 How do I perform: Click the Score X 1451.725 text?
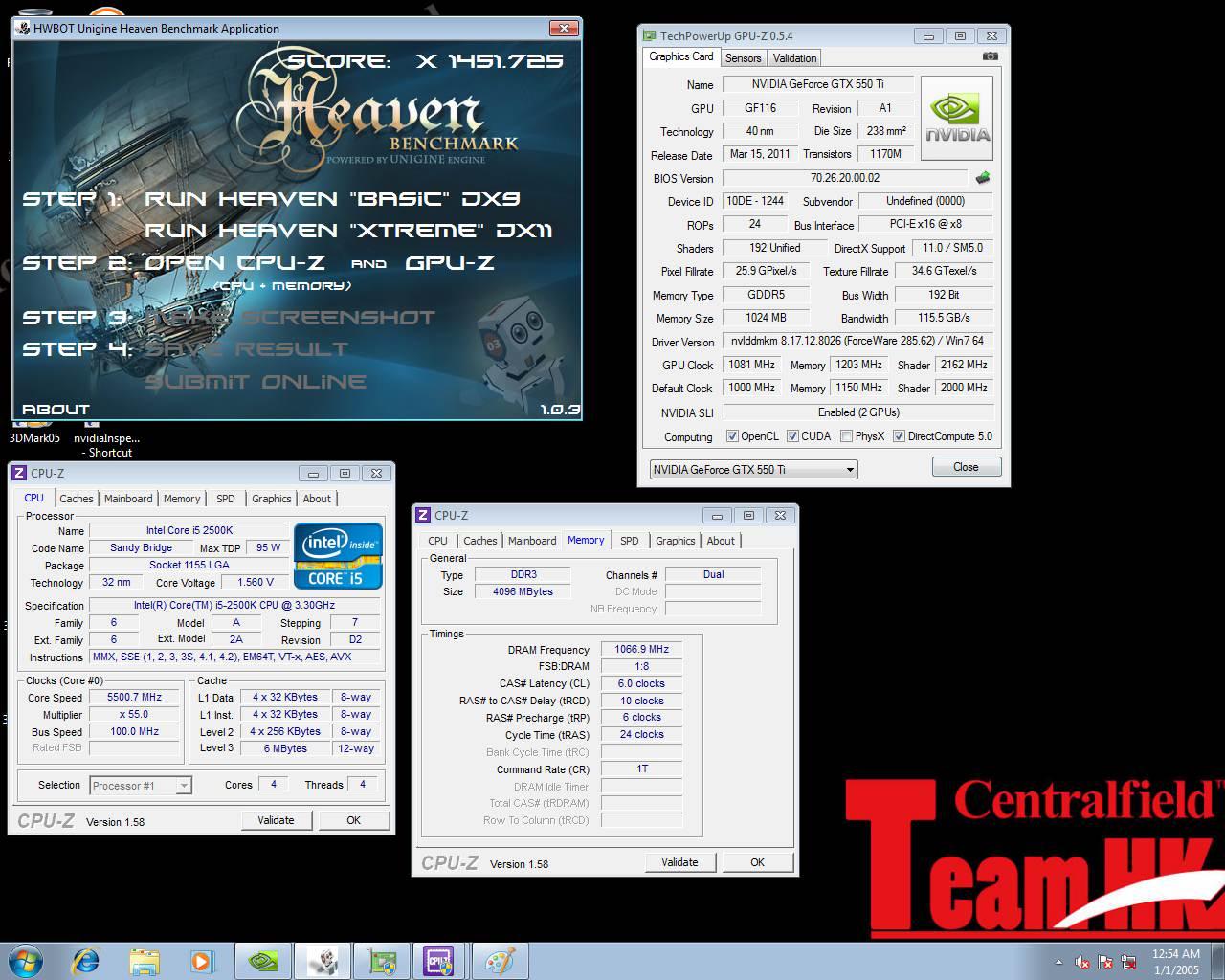[425, 61]
